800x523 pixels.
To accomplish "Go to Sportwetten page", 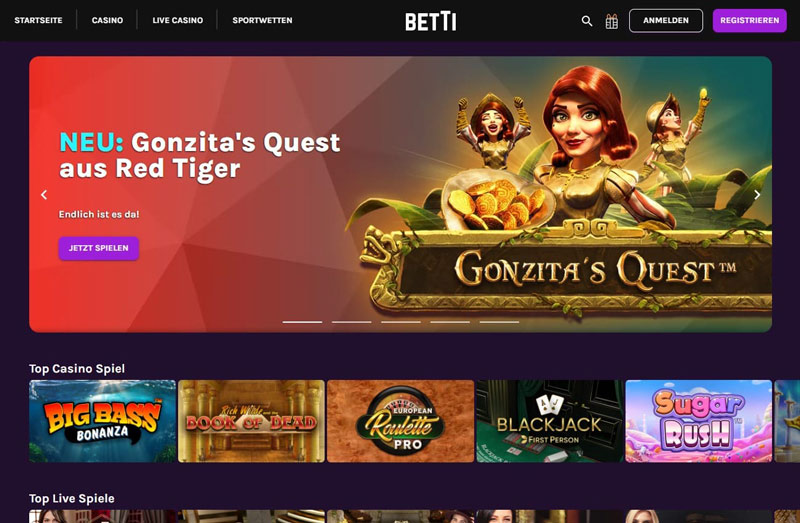I will 262,20.
